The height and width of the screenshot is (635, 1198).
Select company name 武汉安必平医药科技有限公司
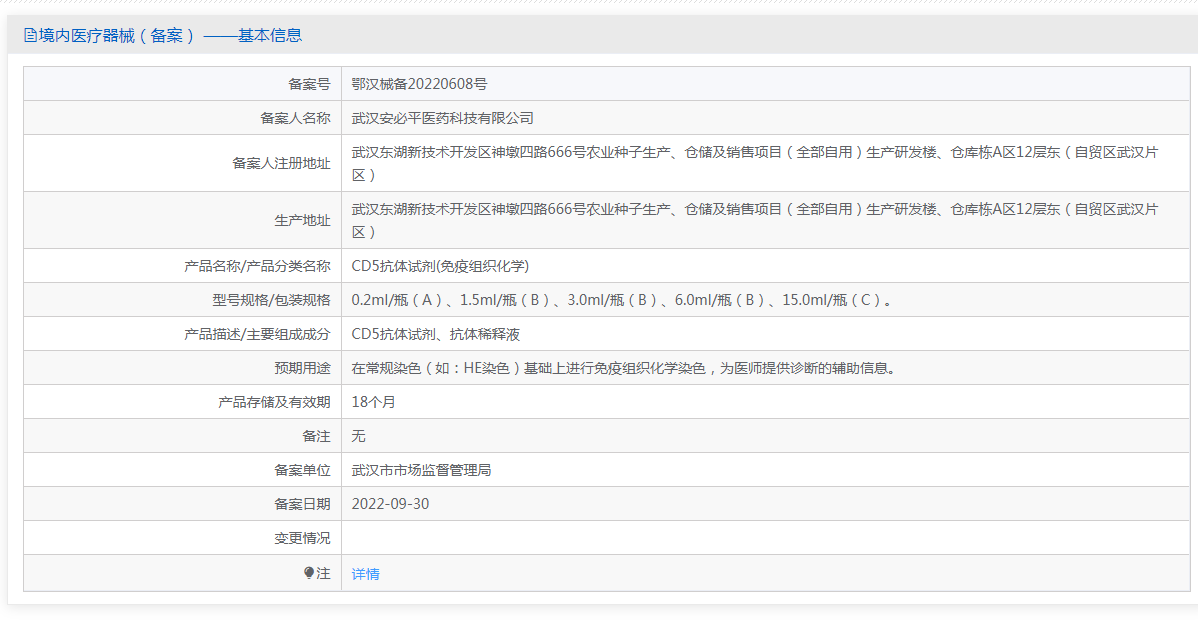point(442,118)
